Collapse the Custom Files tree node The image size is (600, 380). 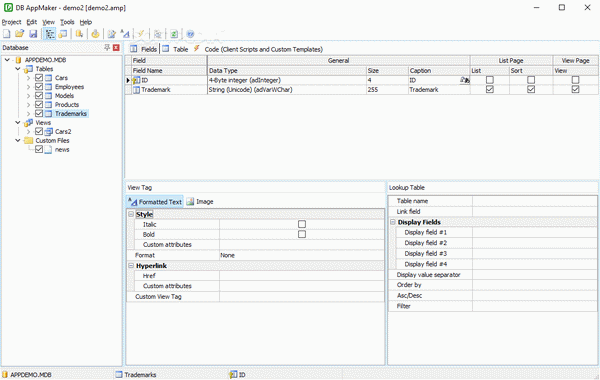point(18,140)
